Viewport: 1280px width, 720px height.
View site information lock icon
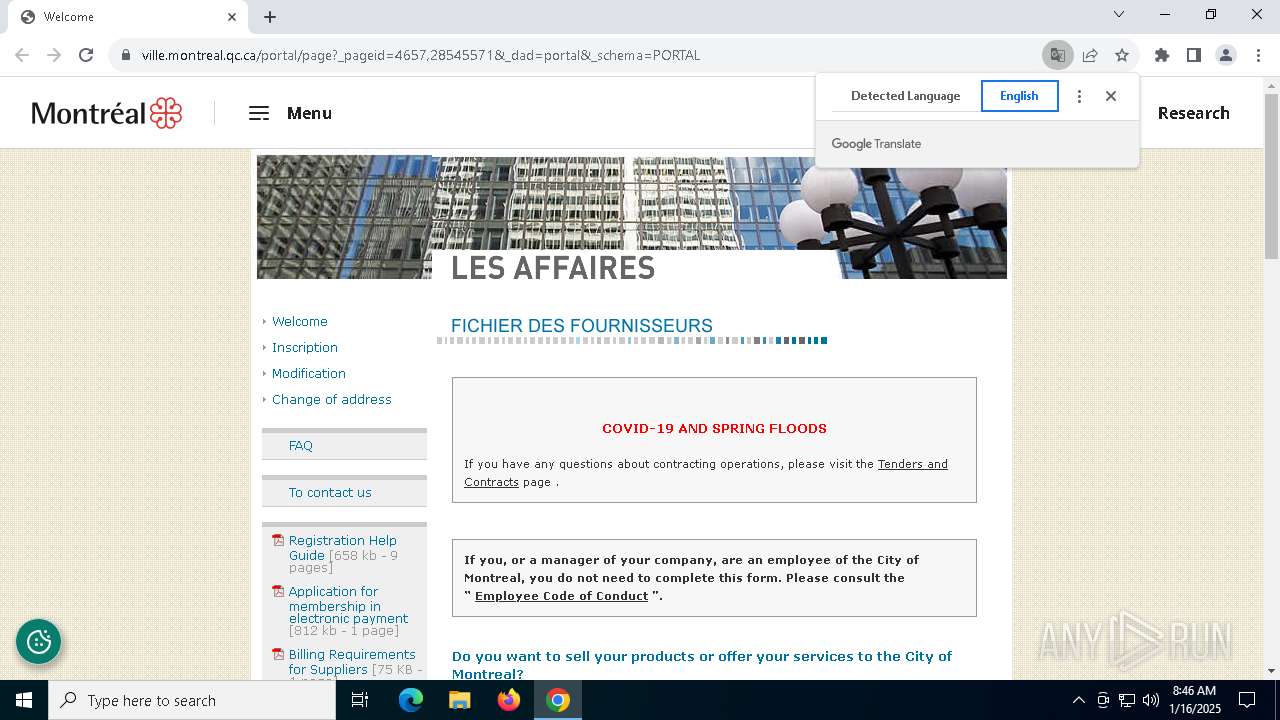126,55
